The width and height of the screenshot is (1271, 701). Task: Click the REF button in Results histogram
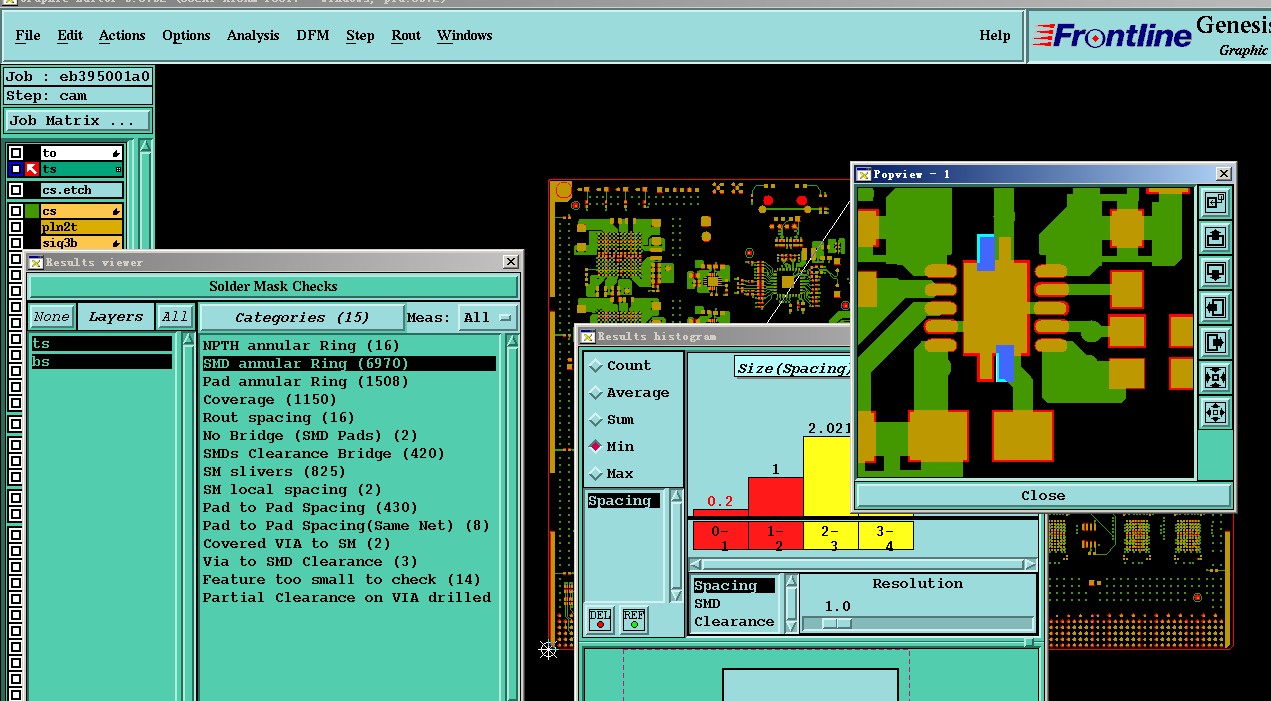(634, 619)
